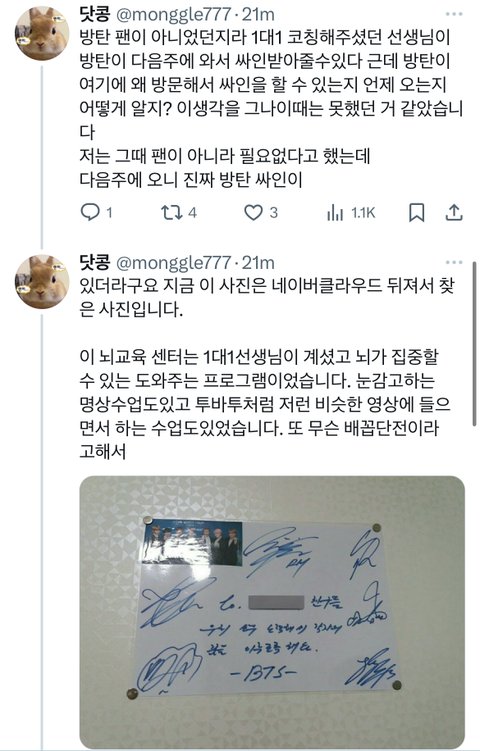480x751 pixels.
Task: Share the first tweet via upload icon
Action: pyautogui.click(x=454, y=213)
